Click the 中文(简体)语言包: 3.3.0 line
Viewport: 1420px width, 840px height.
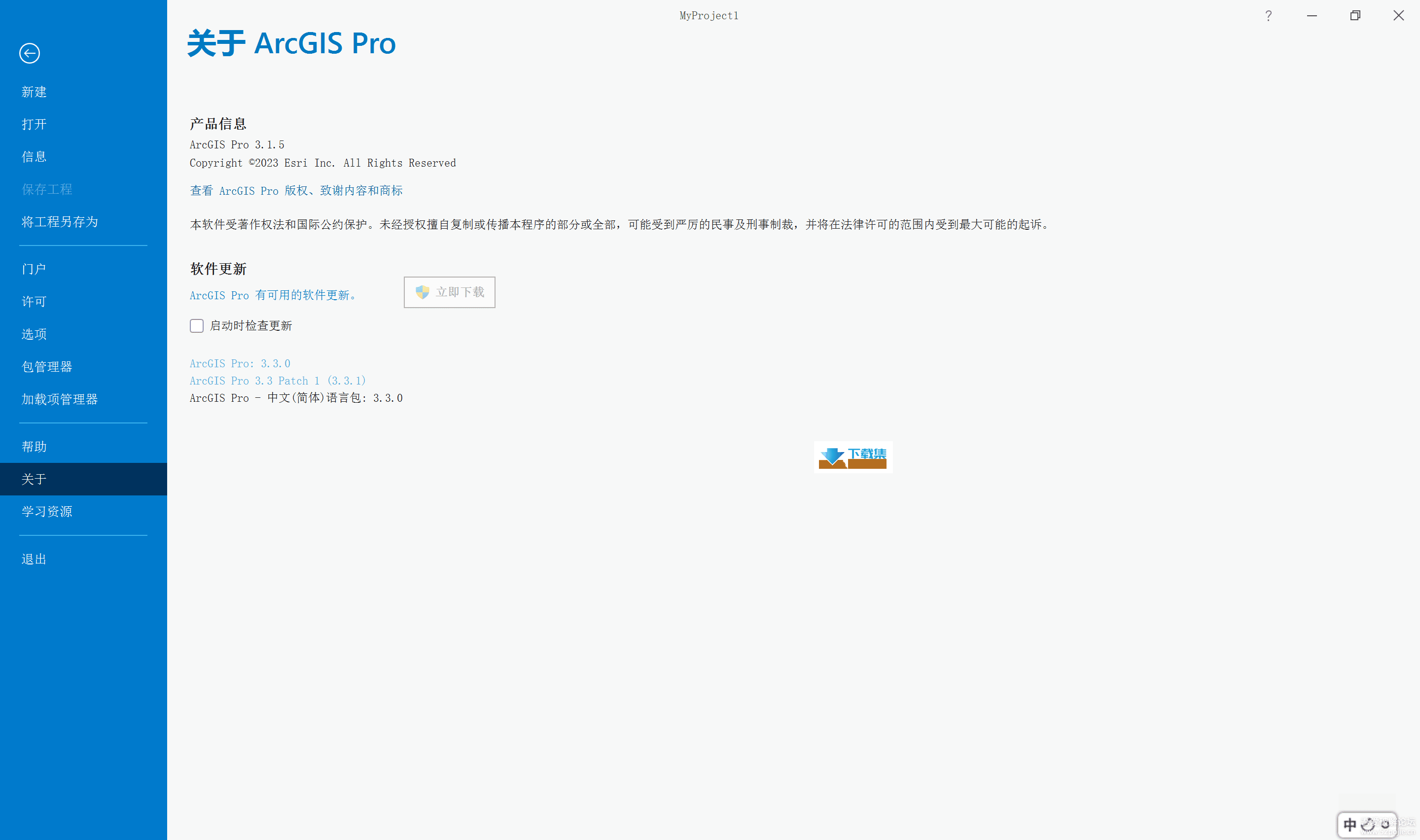[x=296, y=398]
